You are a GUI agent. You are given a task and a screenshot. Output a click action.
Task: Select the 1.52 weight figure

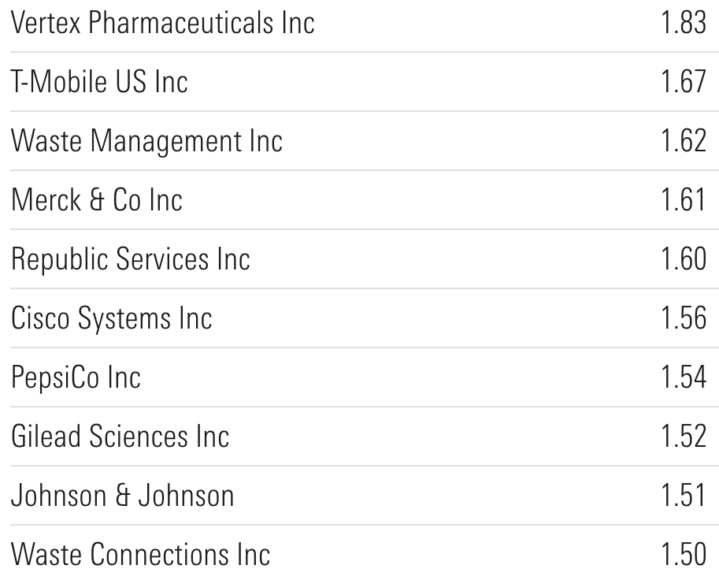pos(684,436)
